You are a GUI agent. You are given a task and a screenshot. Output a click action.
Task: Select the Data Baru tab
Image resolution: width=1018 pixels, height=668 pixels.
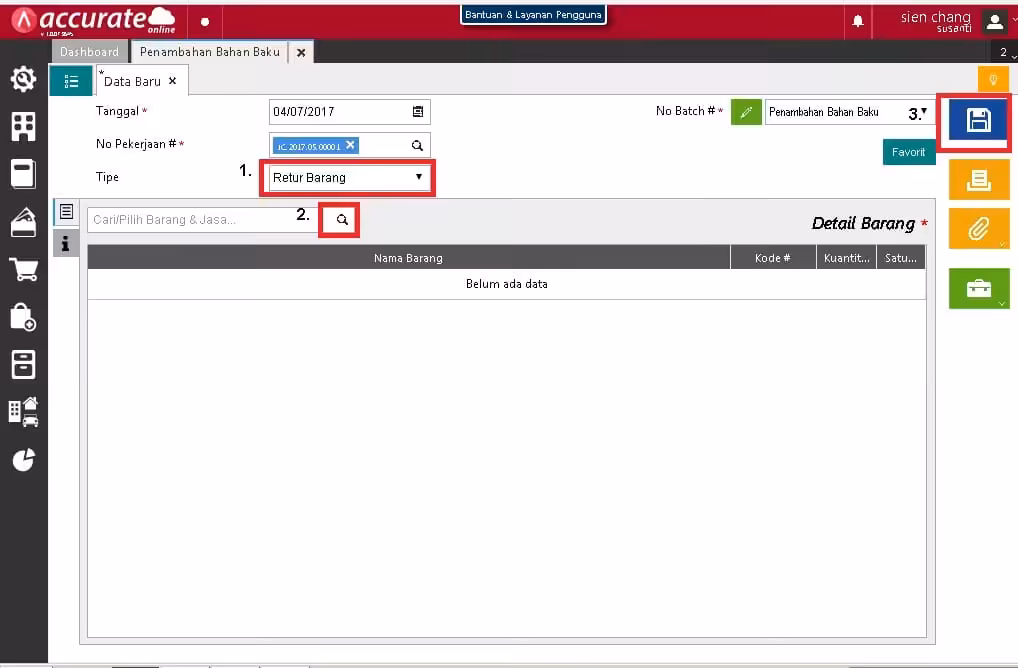132,81
